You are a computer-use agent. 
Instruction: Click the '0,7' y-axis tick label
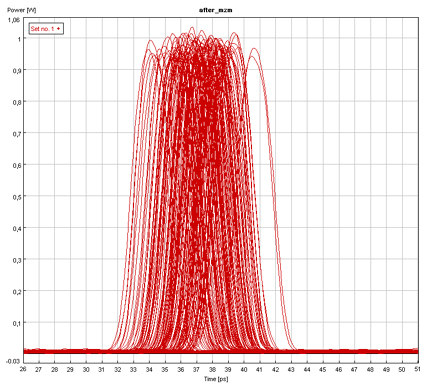click(x=17, y=134)
